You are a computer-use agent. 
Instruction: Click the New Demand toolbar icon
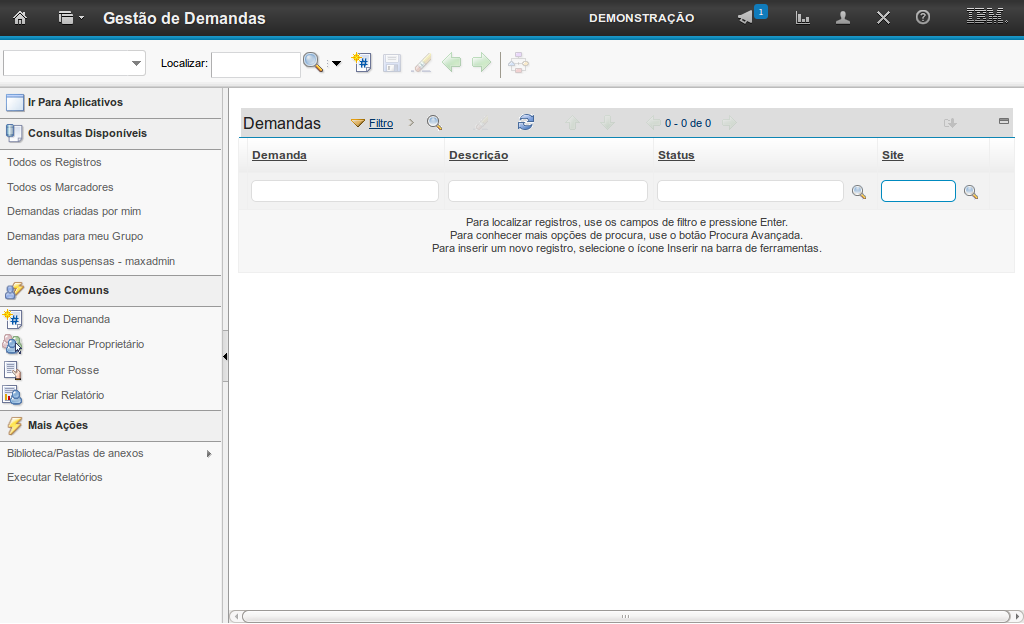click(362, 63)
